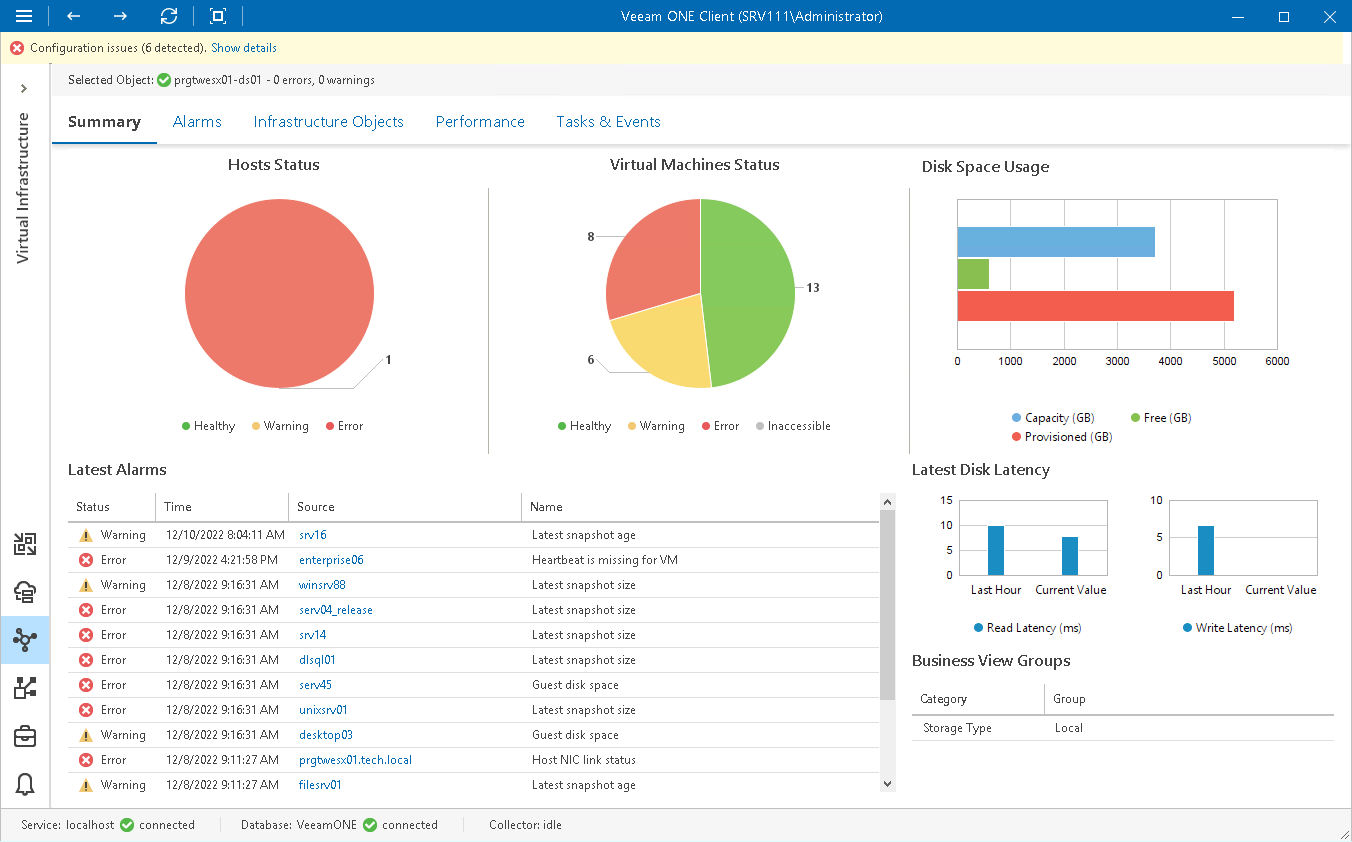The image size is (1352, 842).
Task: Switch to the Performance tab
Action: pyautogui.click(x=480, y=121)
